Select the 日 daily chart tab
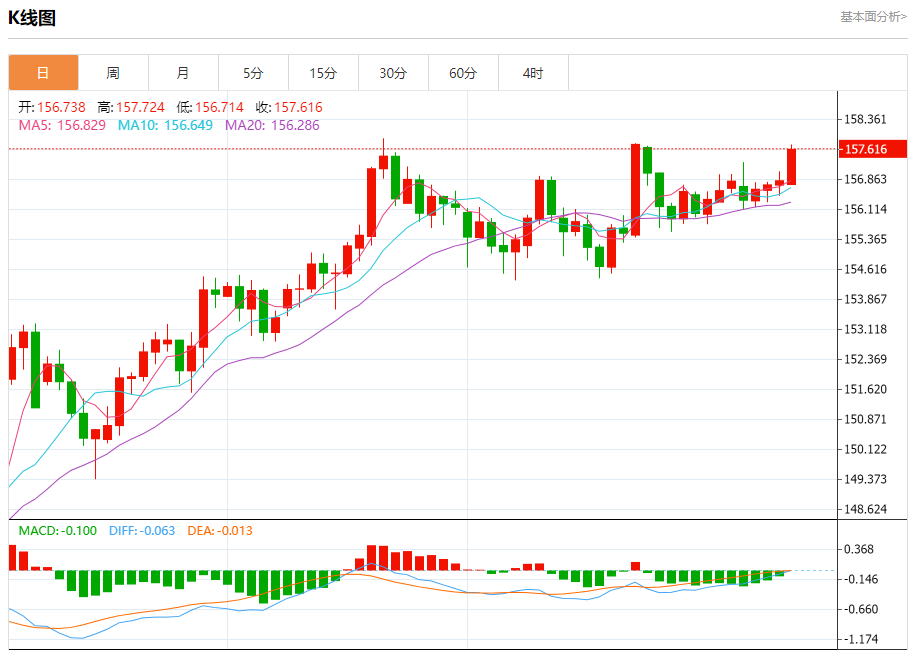Image resolution: width=914 pixels, height=650 pixels. (x=43, y=73)
